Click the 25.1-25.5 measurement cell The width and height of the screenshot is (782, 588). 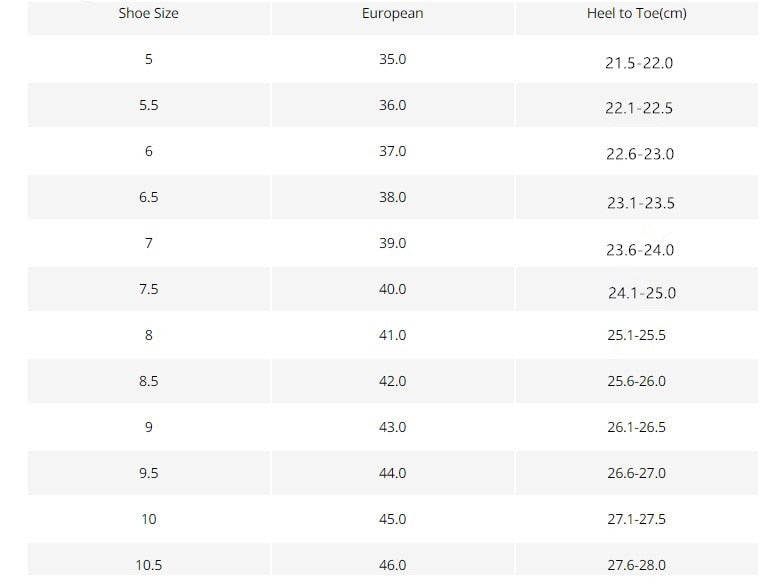[x=636, y=335]
